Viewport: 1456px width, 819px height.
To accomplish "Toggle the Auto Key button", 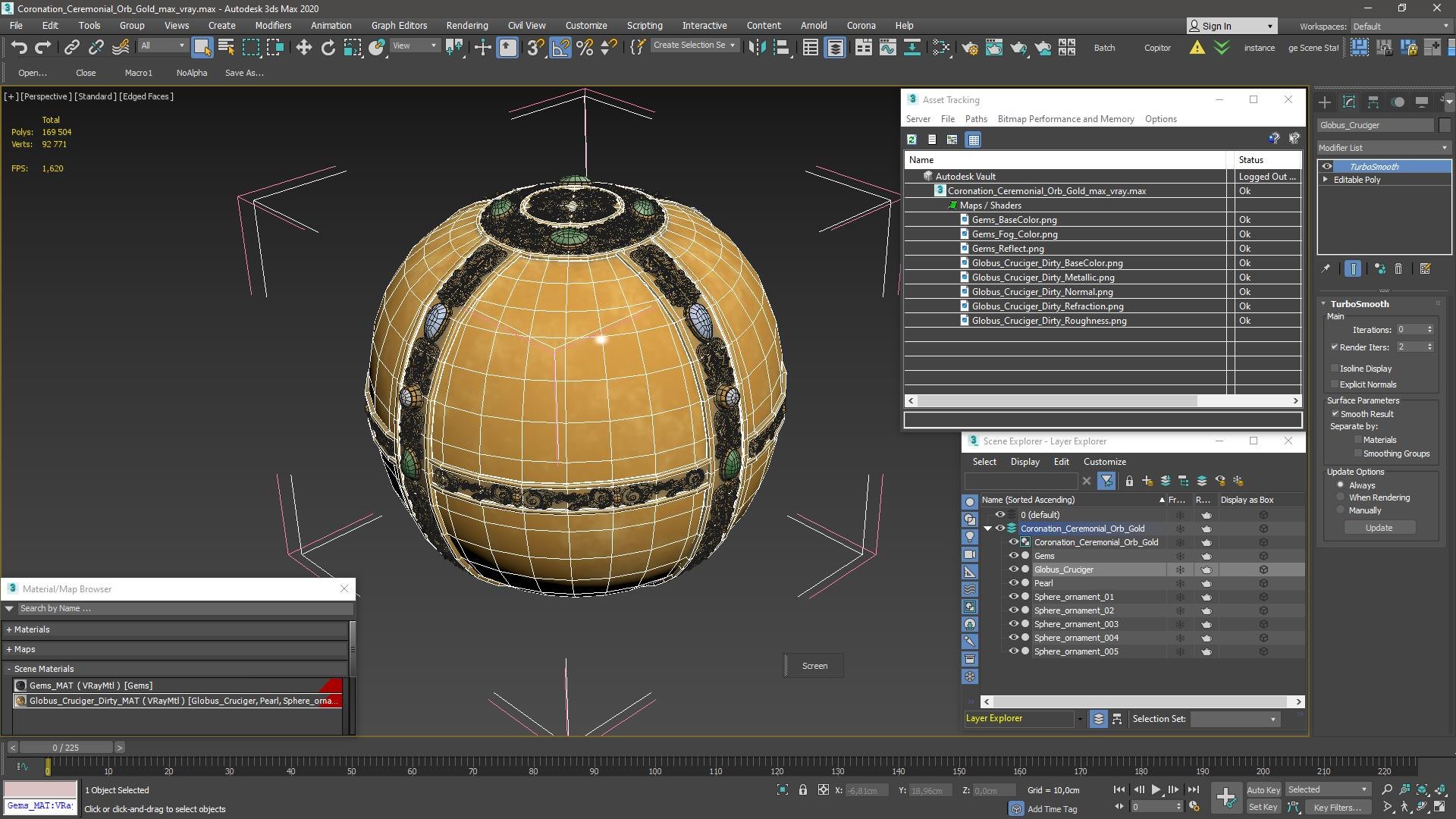I will click(1263, 790).
